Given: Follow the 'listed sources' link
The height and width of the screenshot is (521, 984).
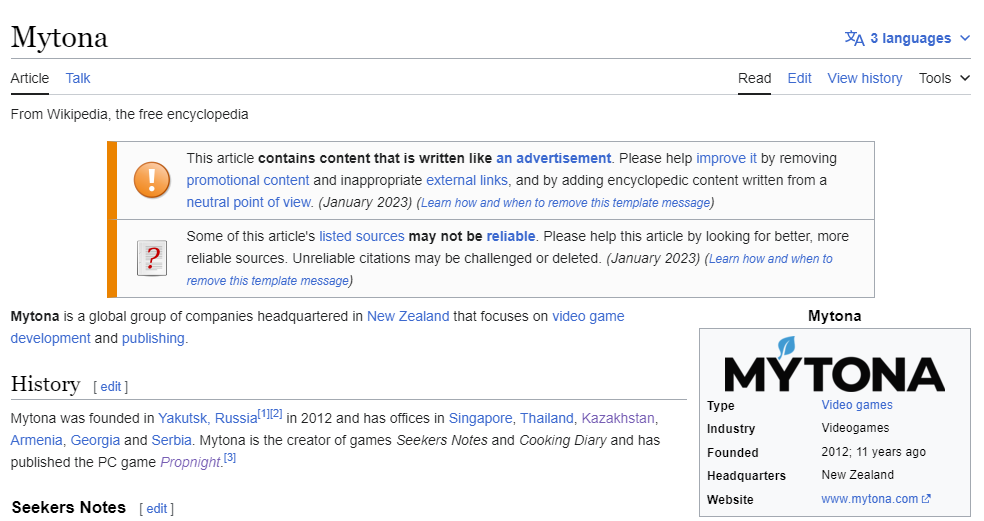Looking at the screenshot, I should (x=361, y=236).
